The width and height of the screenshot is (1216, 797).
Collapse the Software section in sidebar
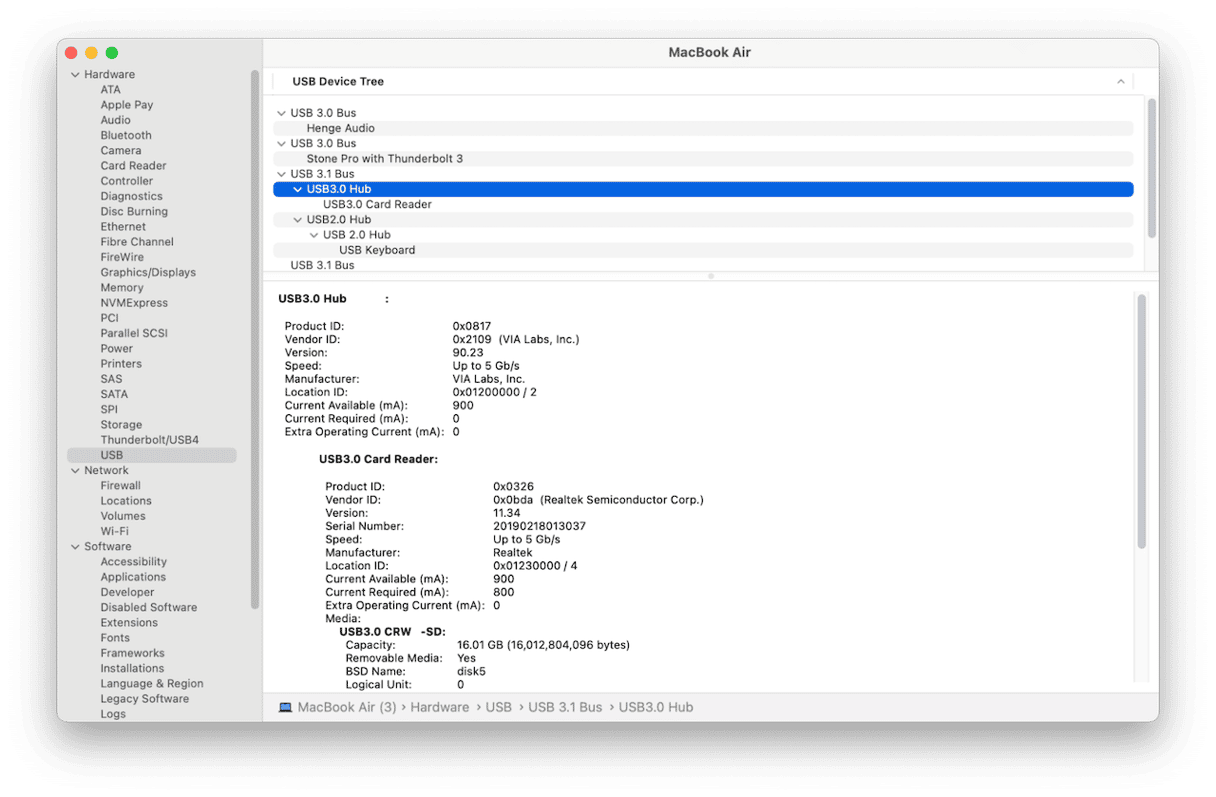click(75, 547)
